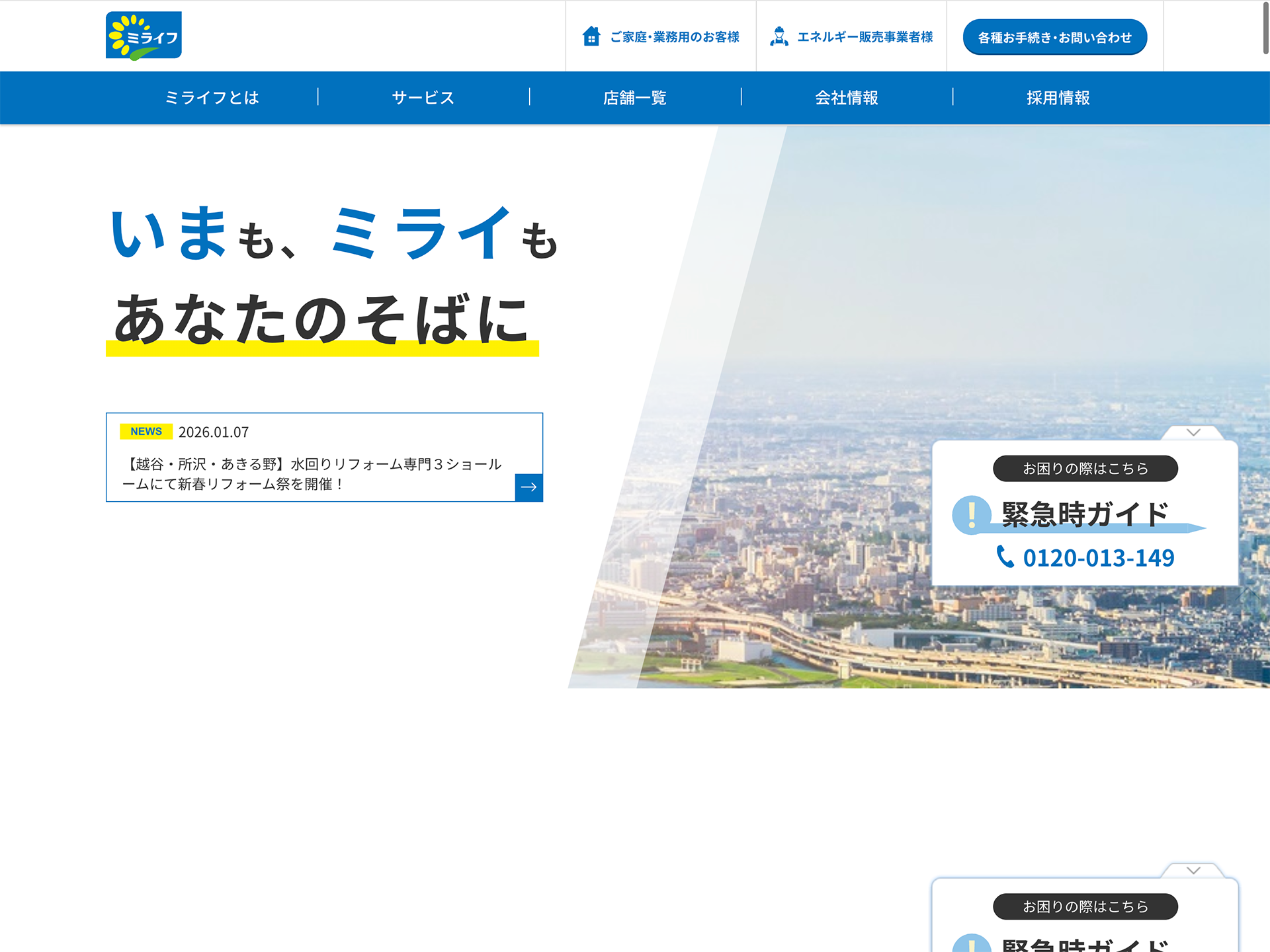
Task: Click the ミライフ sunflower logo
Action: pyautogui.click(x=143, y=36)
